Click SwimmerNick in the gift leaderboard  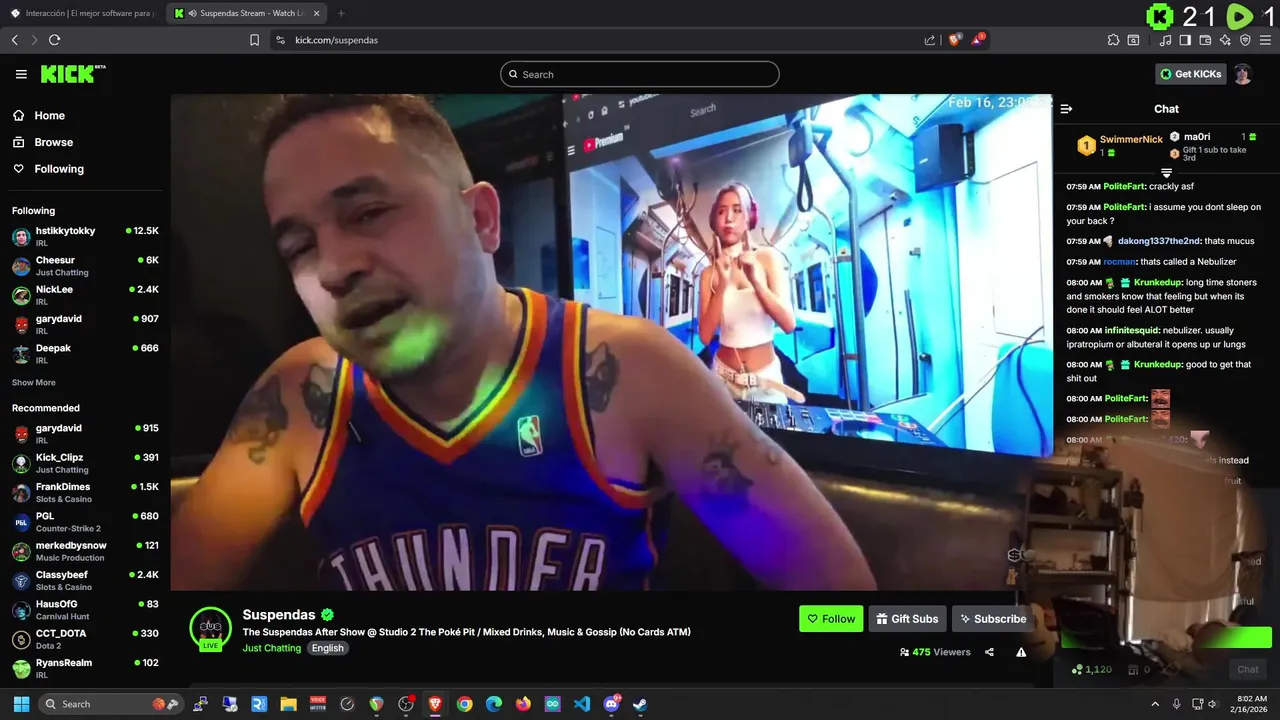point(1131,140)
